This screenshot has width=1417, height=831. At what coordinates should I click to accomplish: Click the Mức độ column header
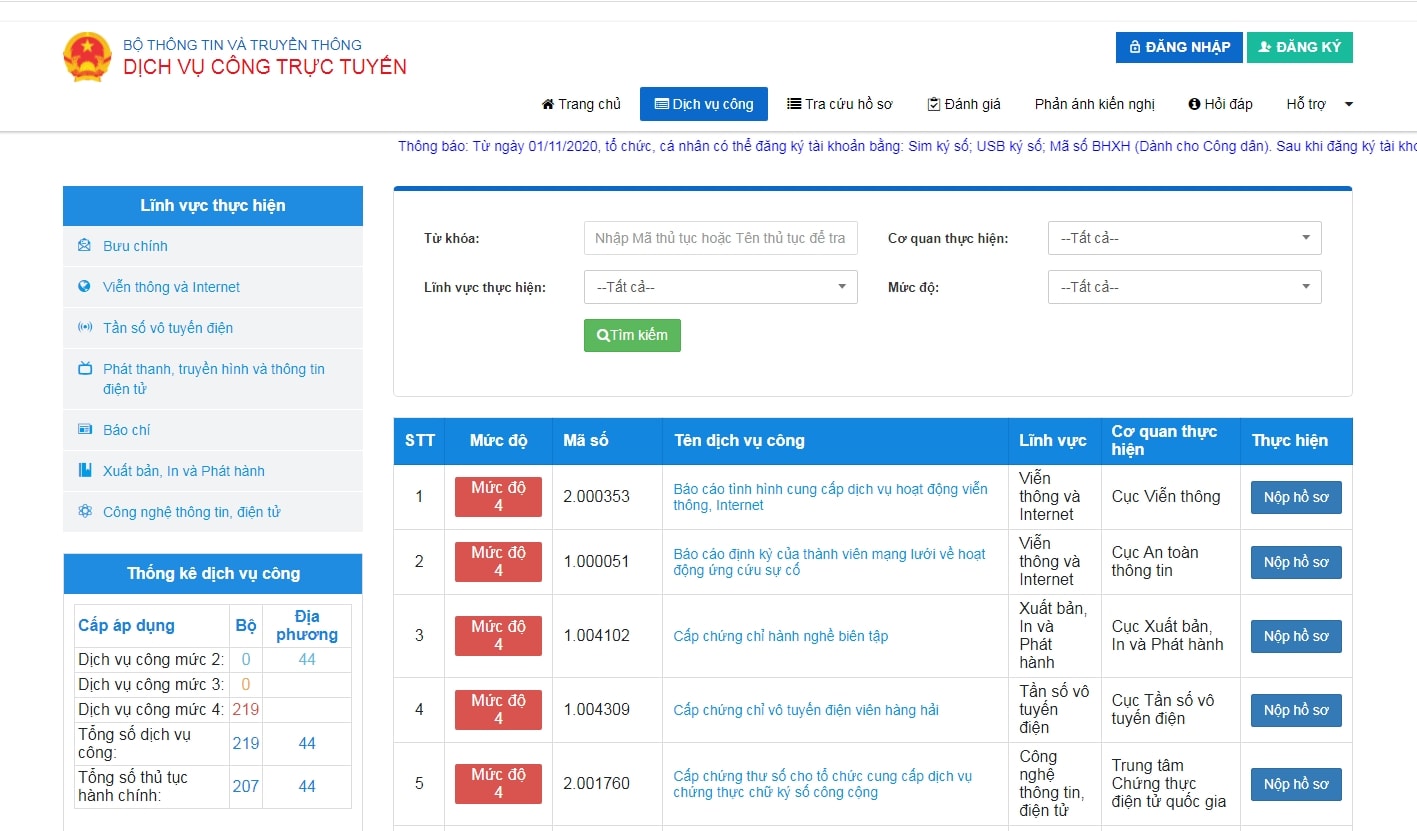[x=498, y=440]
